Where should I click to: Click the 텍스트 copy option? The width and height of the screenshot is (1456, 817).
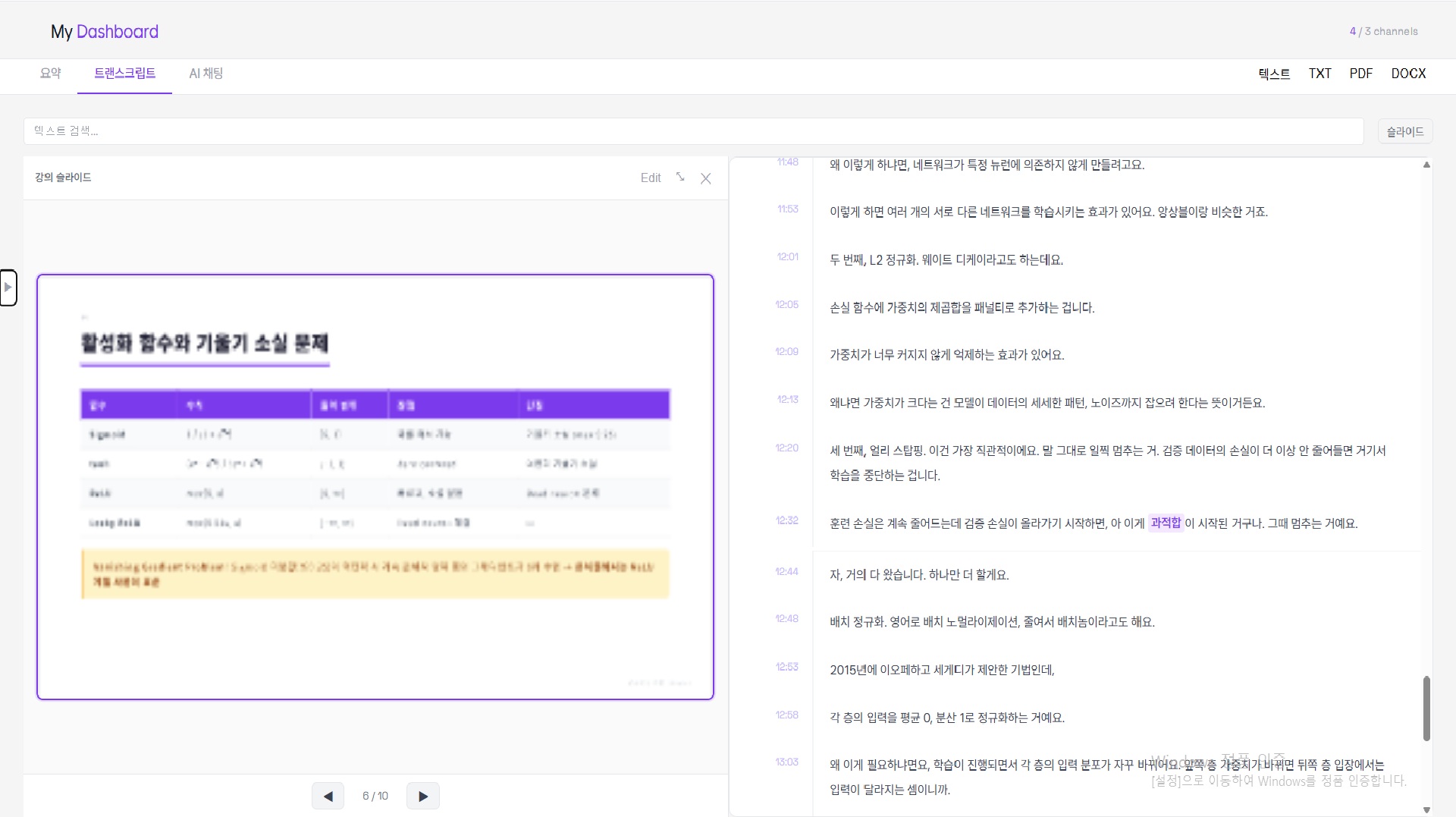[x=1274, y=74]
